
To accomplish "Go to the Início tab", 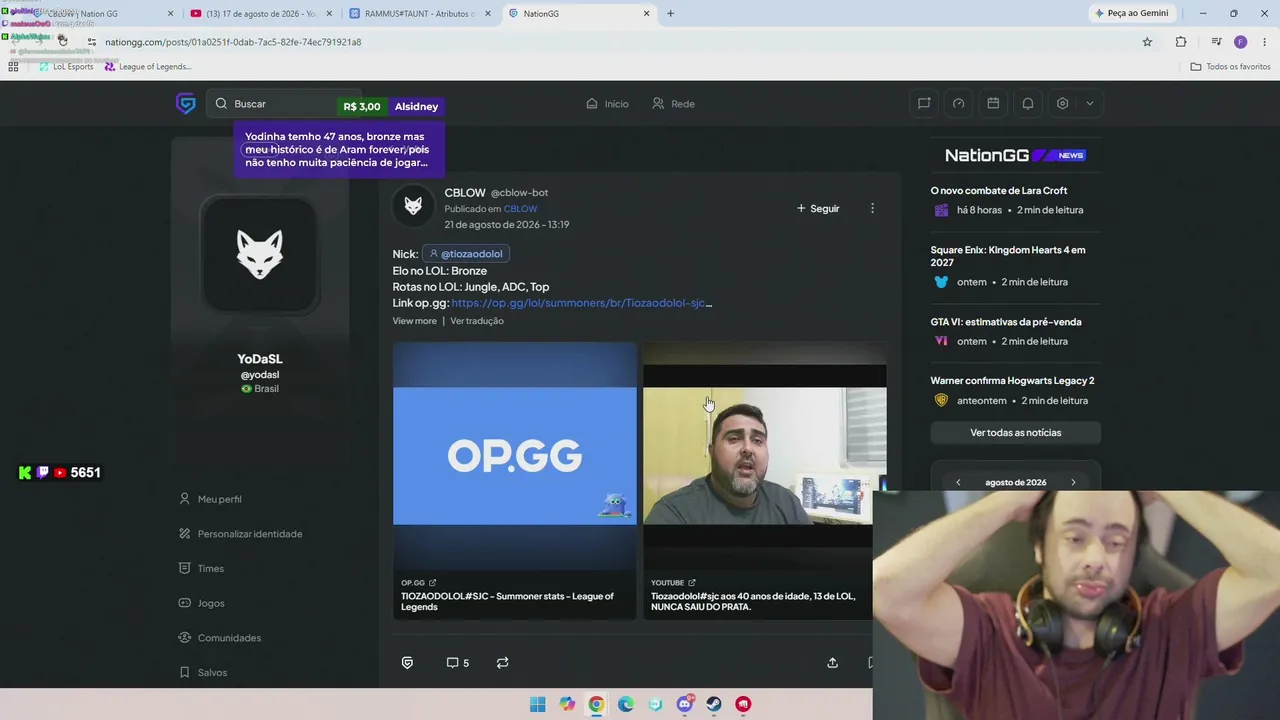I will 607,104.
